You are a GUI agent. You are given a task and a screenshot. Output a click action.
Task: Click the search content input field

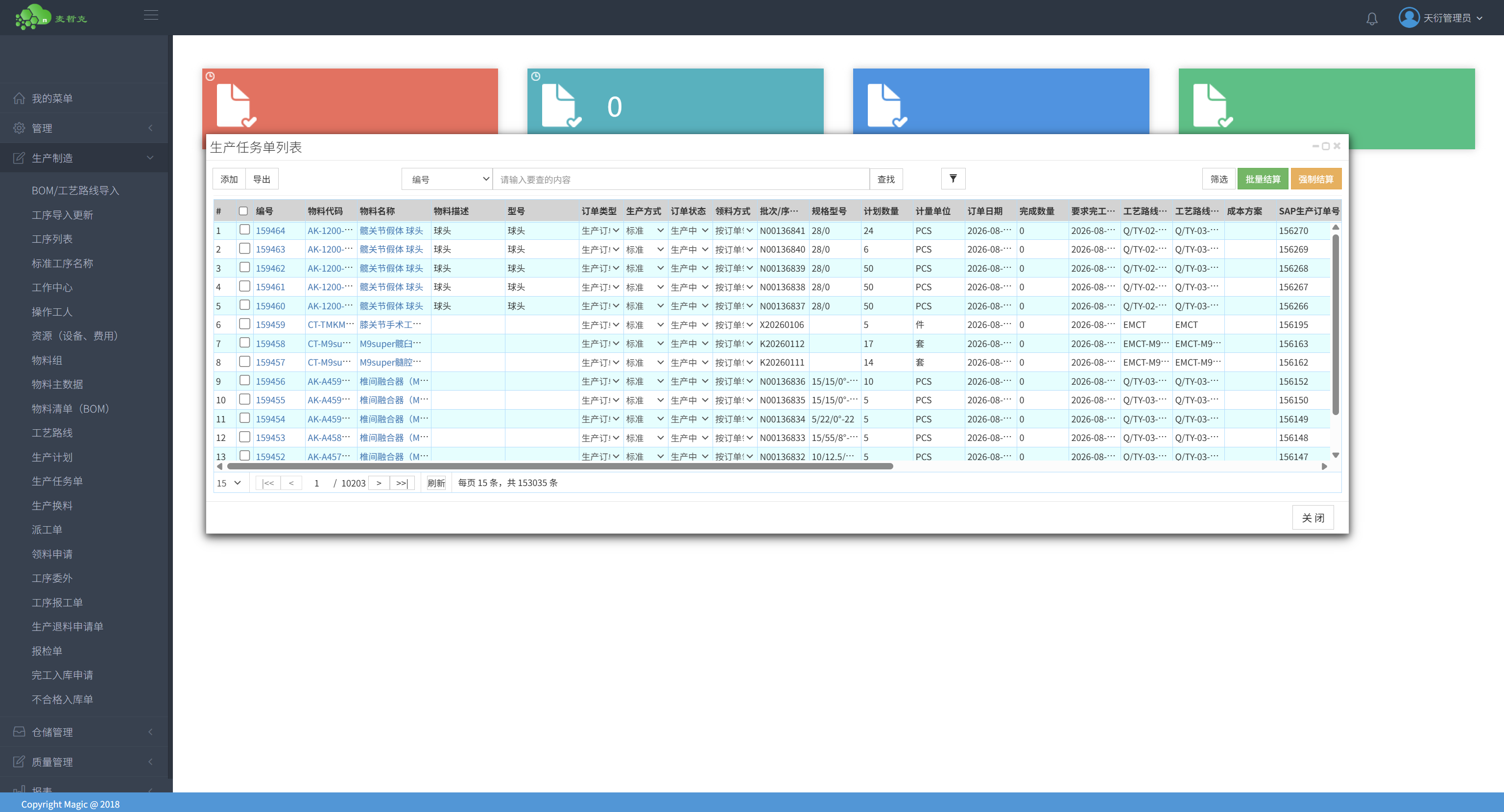(x=681, y=179)
